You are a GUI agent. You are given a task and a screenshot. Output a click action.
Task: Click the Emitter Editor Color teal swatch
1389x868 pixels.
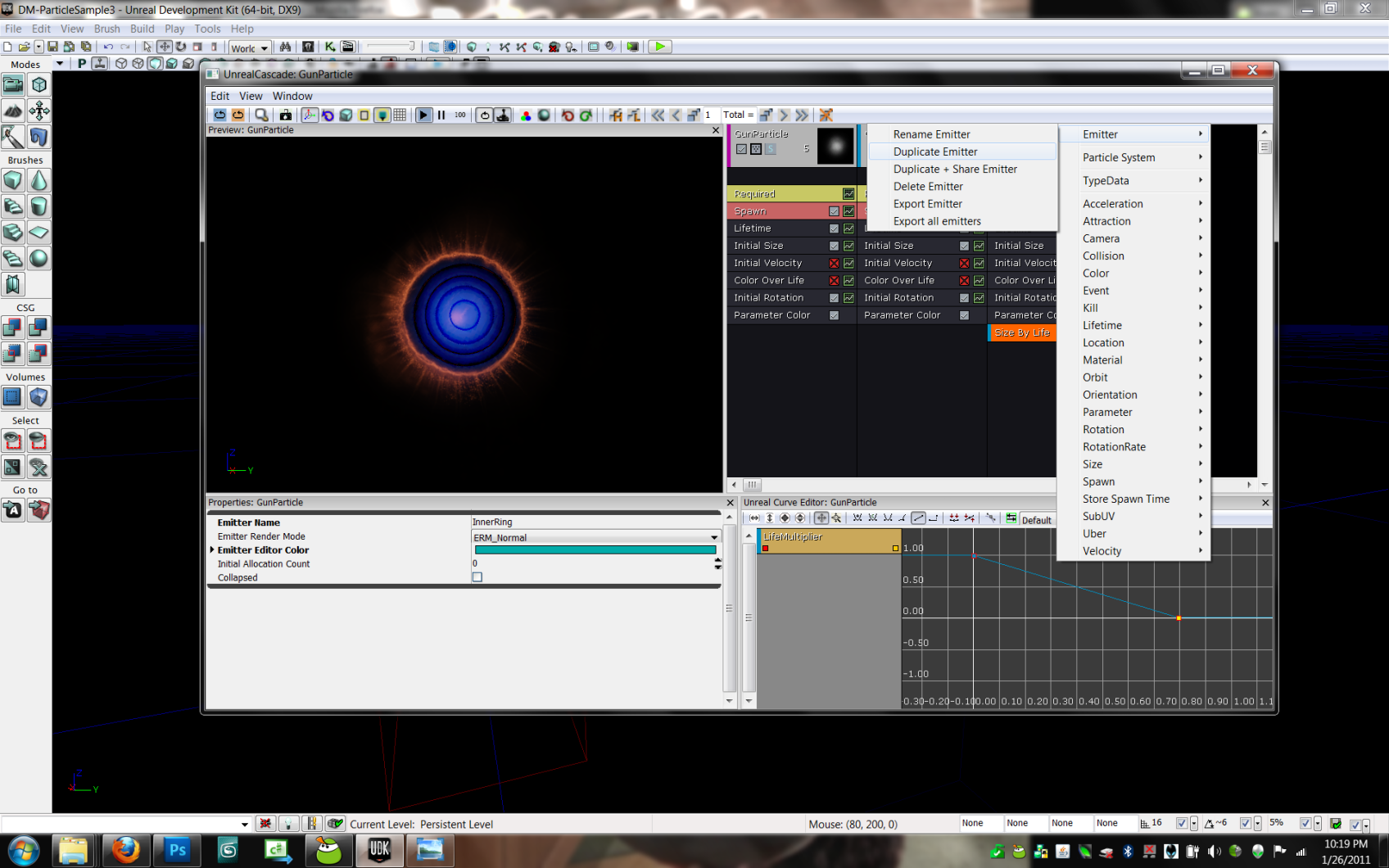pos(595,550)
